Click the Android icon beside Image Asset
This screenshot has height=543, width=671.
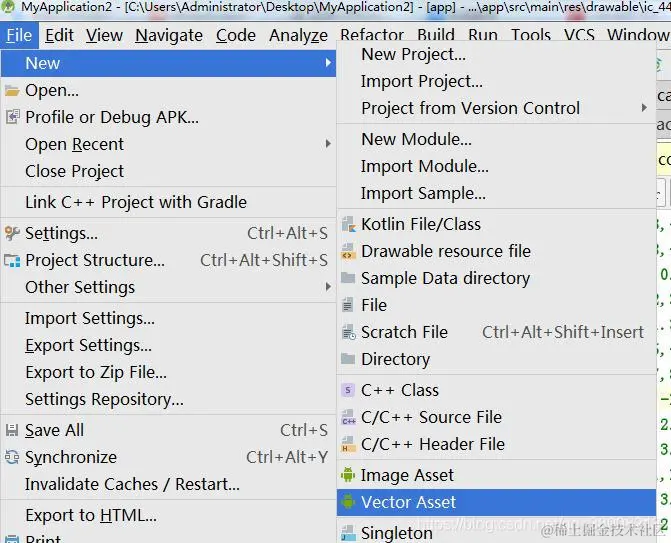coord(348,475)
